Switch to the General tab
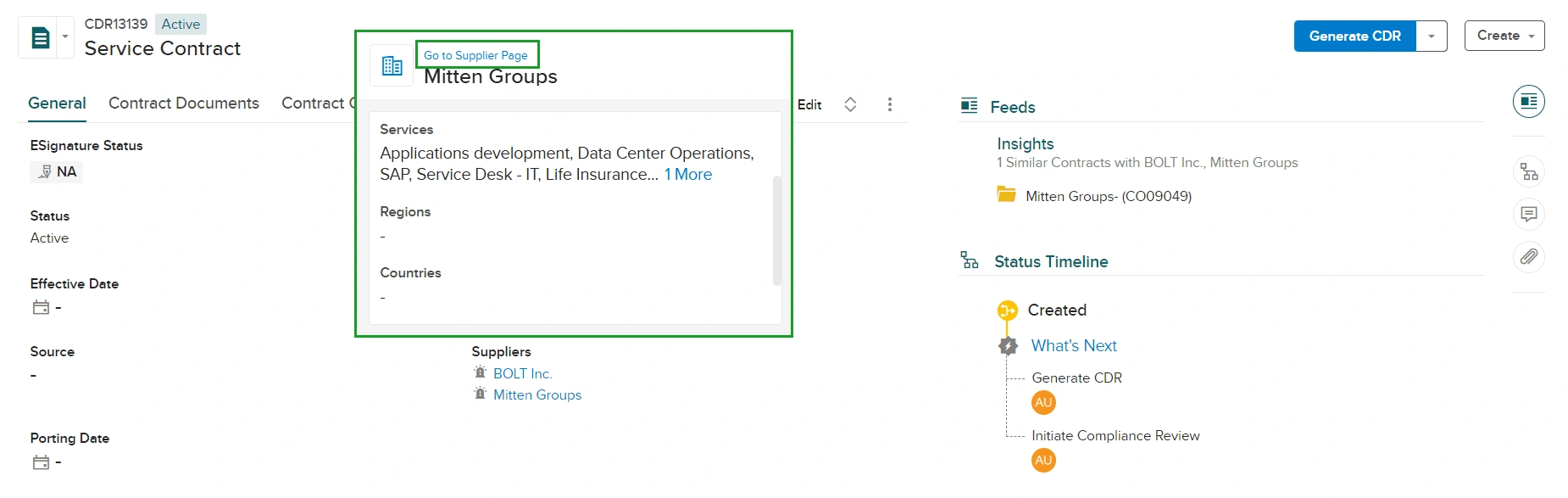 (x=57, y=104)
